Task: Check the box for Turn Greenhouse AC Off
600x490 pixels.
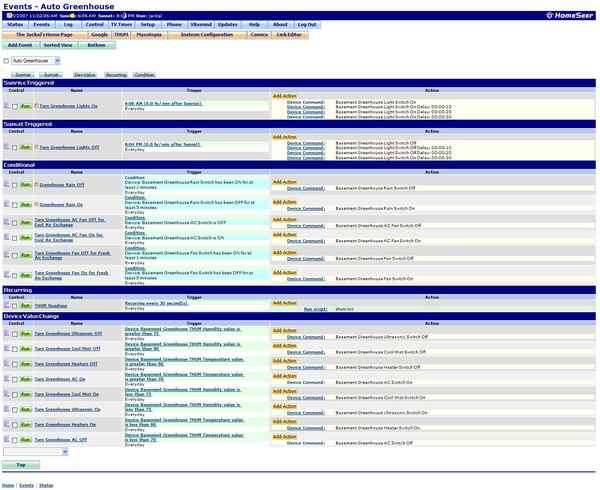Action: [x=15, y=440]
